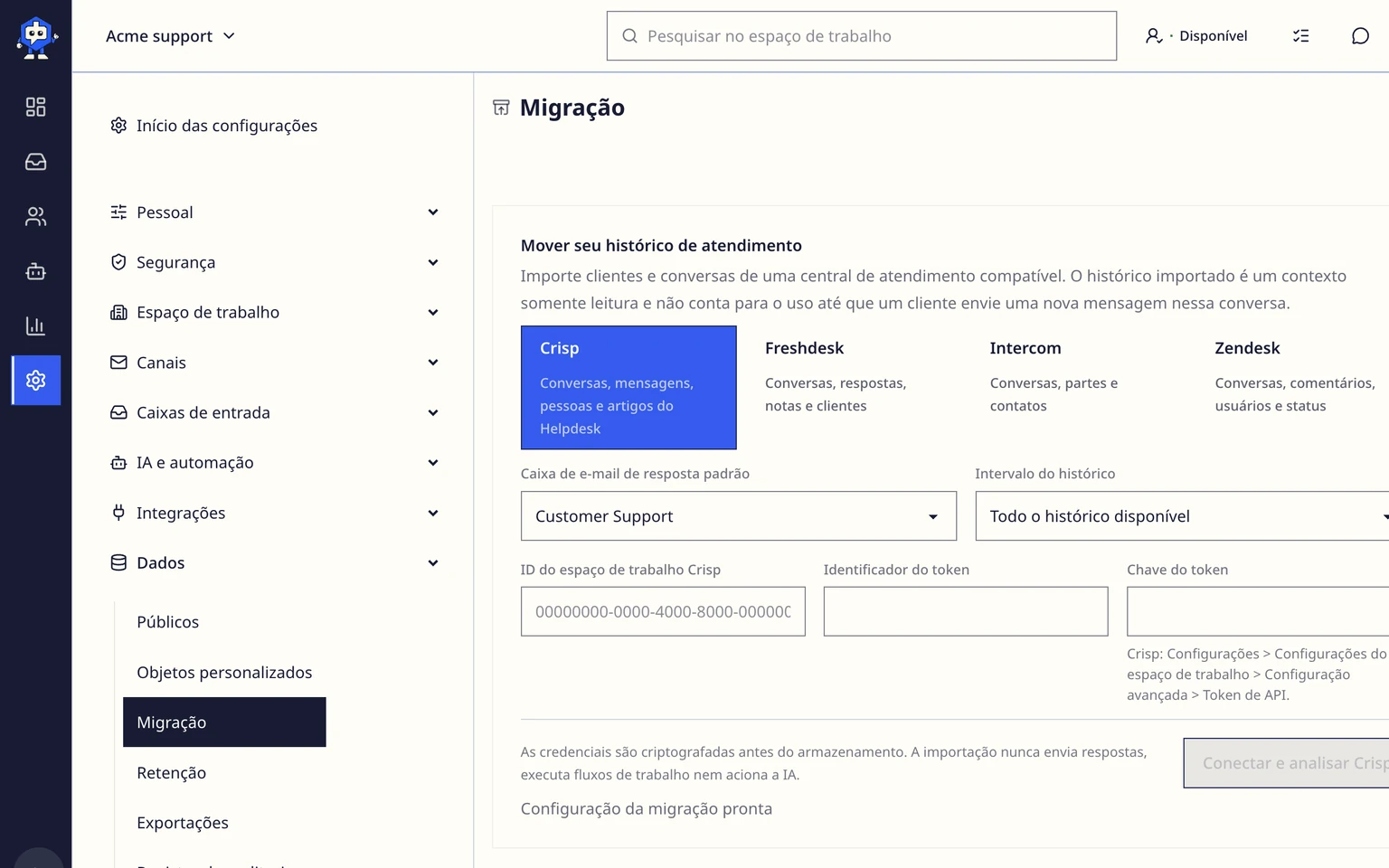Viewport: 1389px width, 868px height.
Task: Open the reports bar chart icon
Action: [x=36, y=325]
